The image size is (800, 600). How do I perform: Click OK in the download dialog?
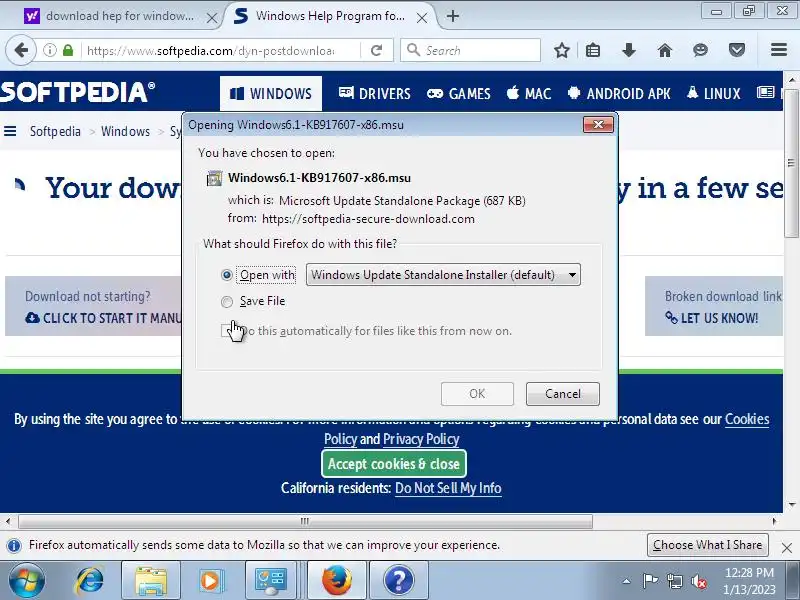click(477, 394)
